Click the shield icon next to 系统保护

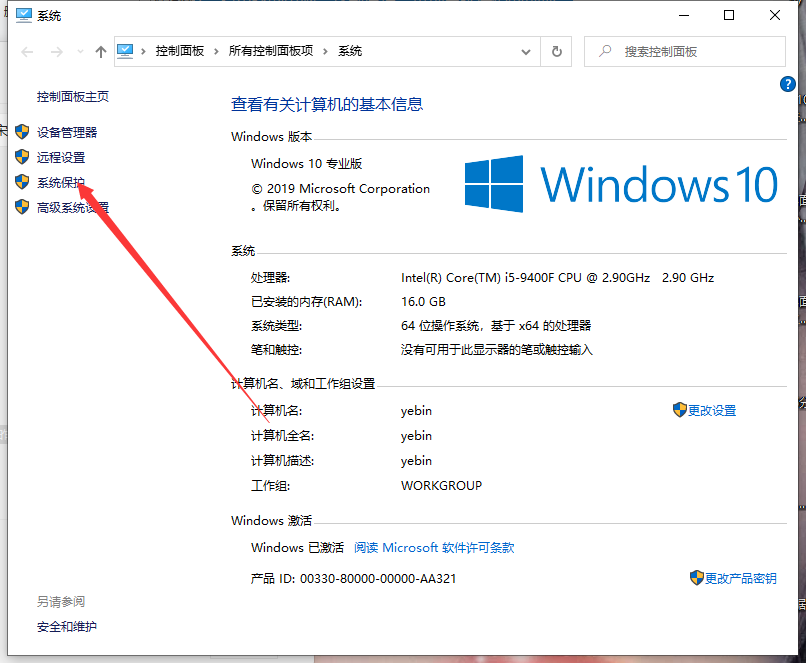(22, 182)
